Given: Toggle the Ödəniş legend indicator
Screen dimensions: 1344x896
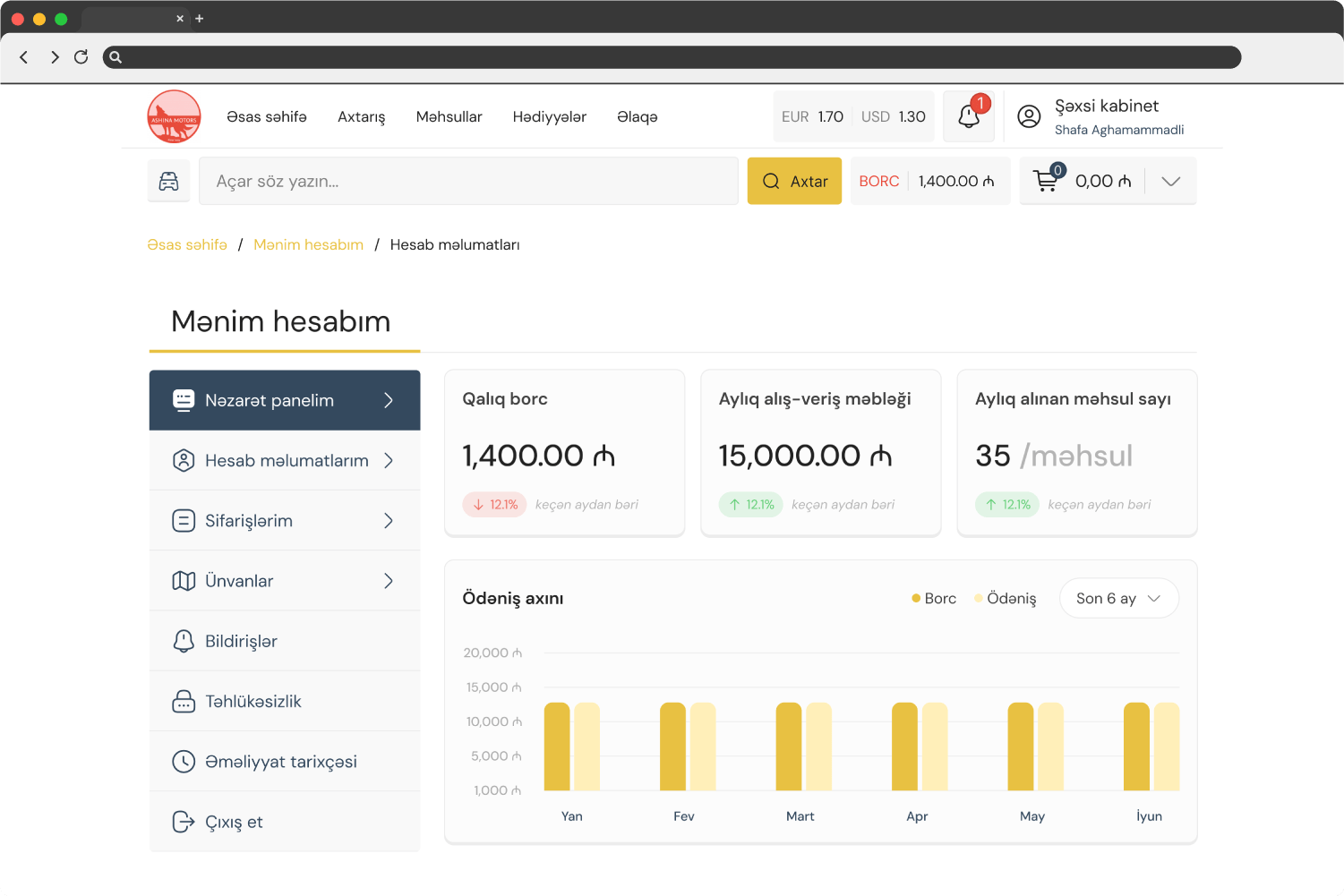Looking at the screenshot, I should tap(978, 598).
